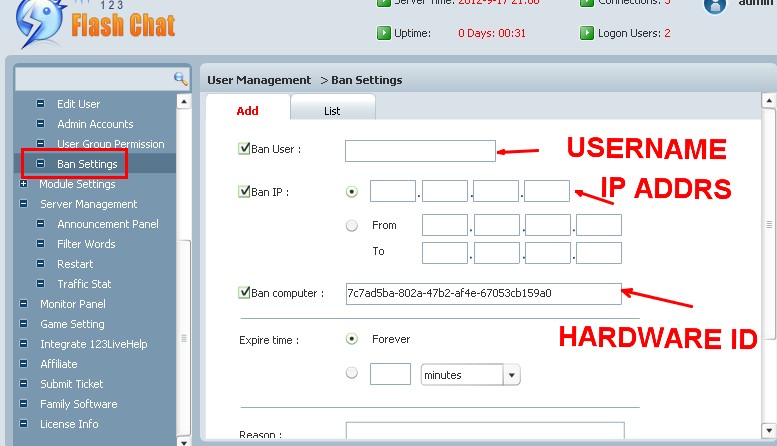The height and width of the screenshot is (446, 777).
Task: Click the Ban User name input field
Action: click(x=420, y=151)
